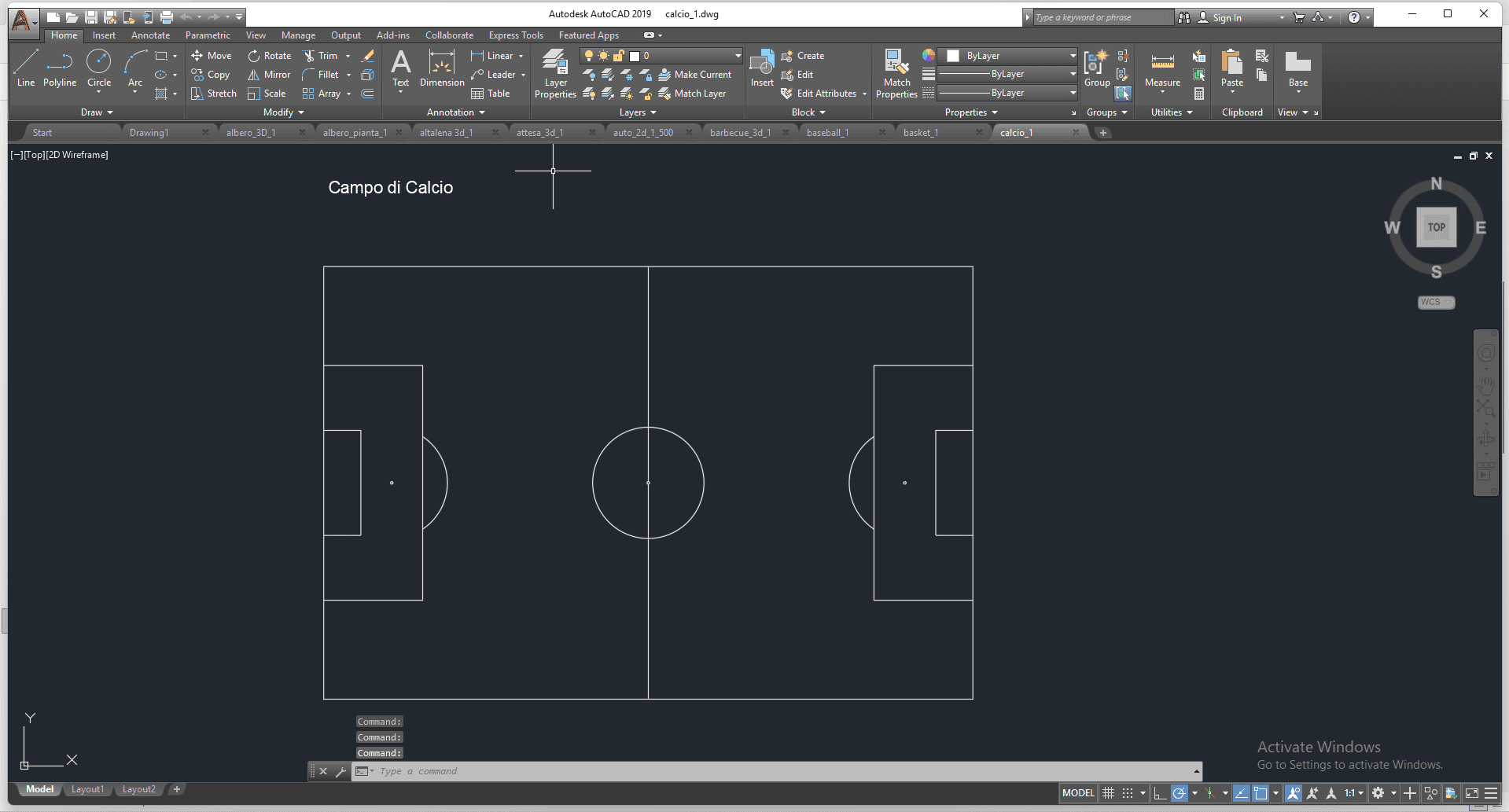Viewport: 1509px width, 812px height.
Task: Click the Make Current layer button
Action: pos(695,75)
